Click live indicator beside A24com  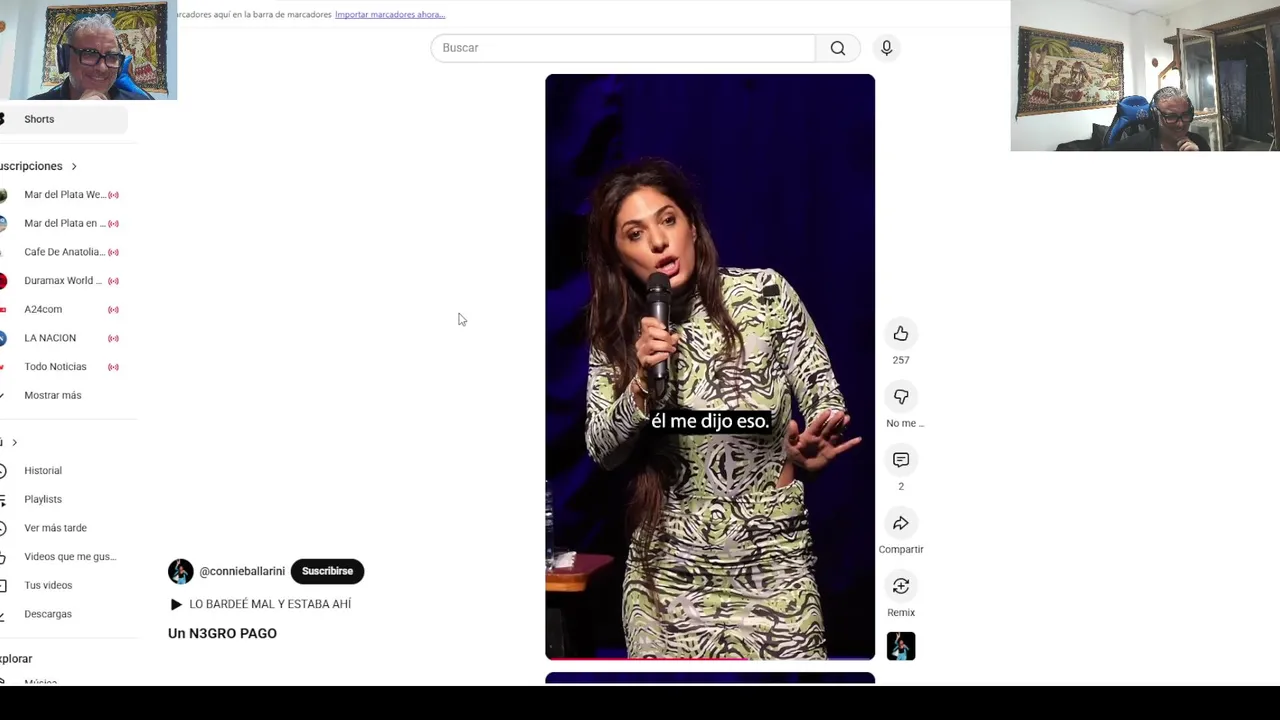pos(113,310)
